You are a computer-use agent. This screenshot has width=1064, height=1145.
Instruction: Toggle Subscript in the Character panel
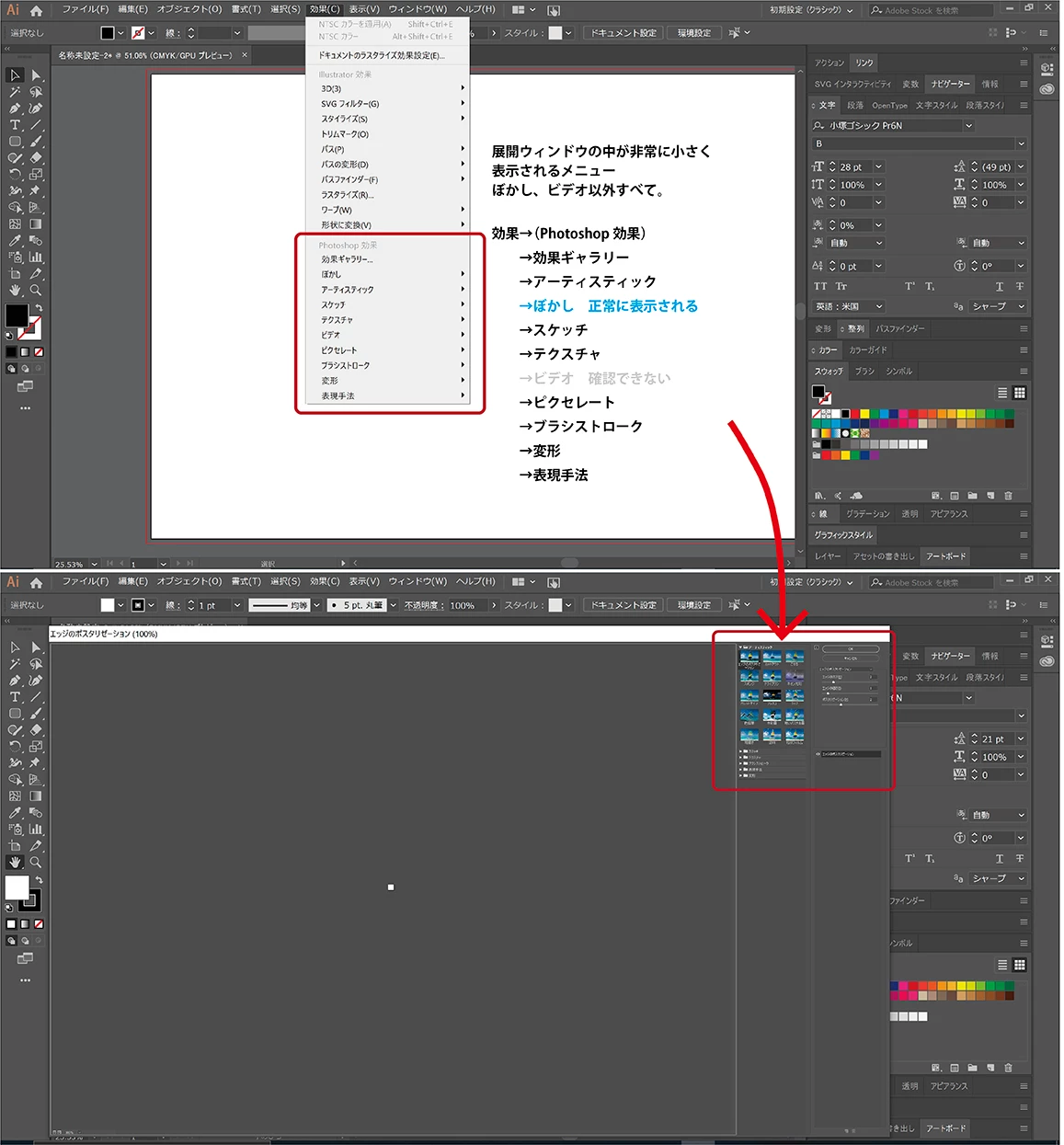931,287
